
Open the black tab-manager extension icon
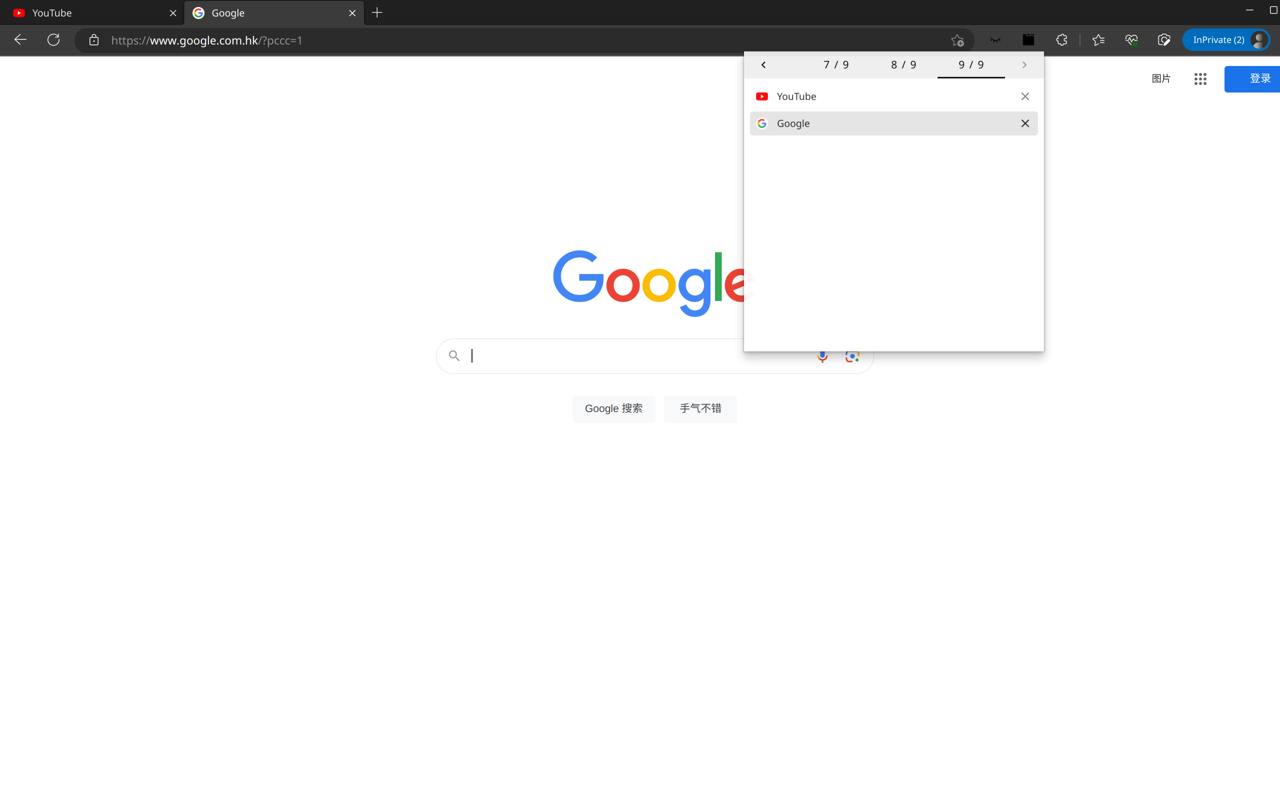pyautogui.click(x=1028, y=40)
